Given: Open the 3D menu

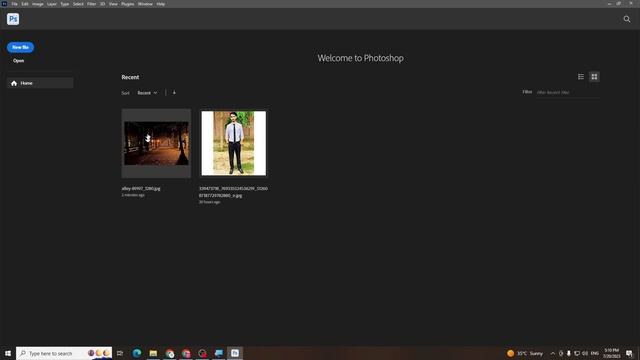Looking at the screenshot, I should (102, 4).
